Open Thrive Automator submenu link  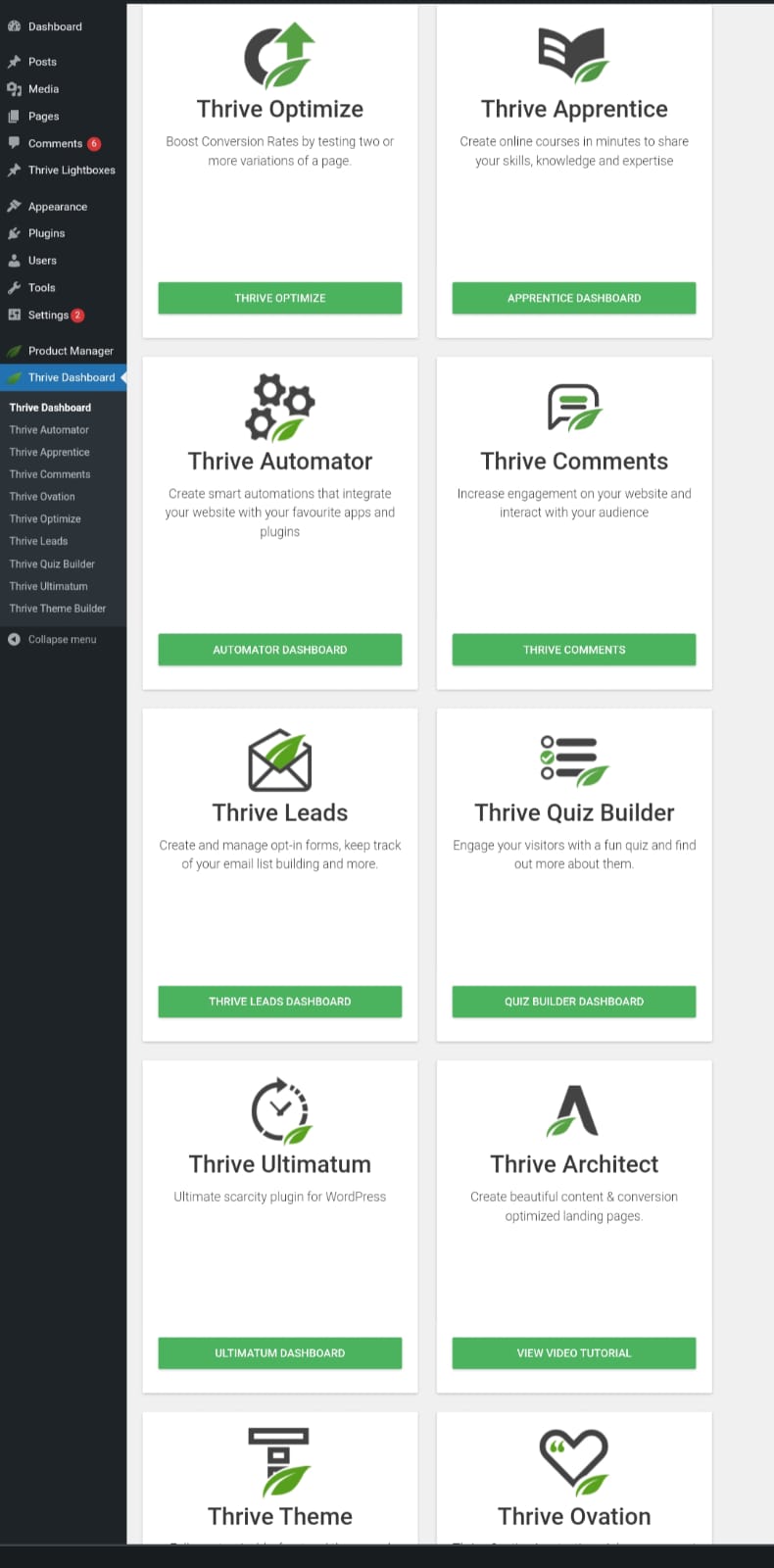point(49,430)
